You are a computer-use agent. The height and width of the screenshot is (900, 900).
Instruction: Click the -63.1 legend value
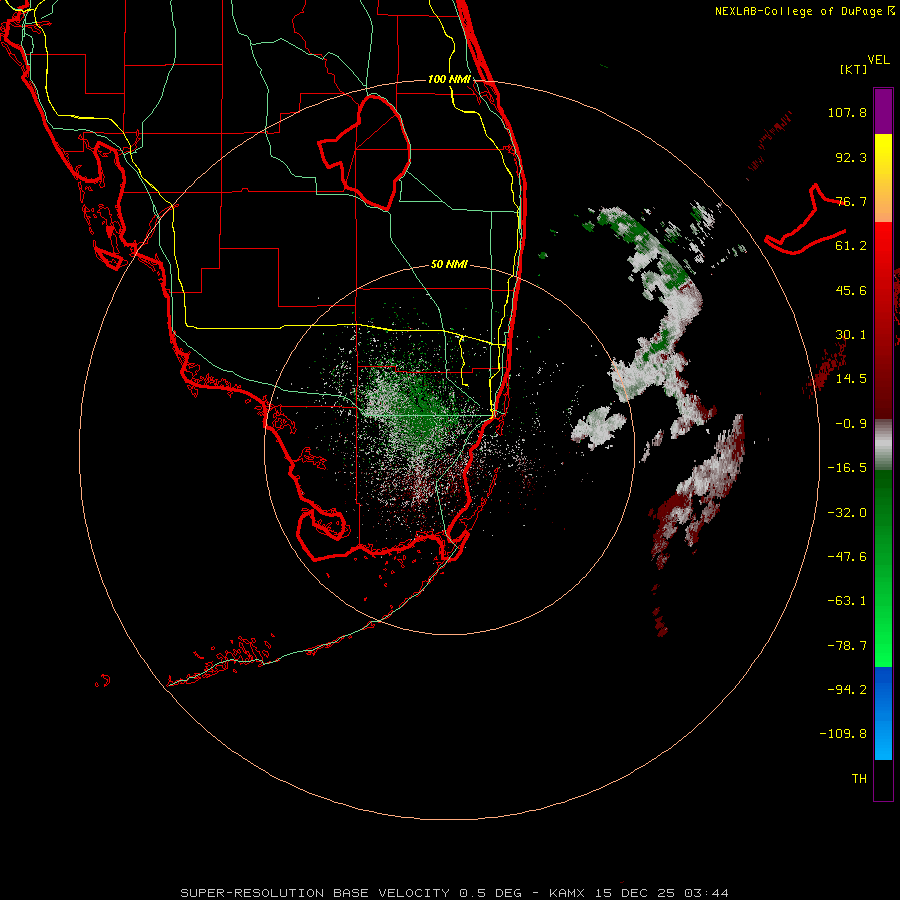(847, 601)
